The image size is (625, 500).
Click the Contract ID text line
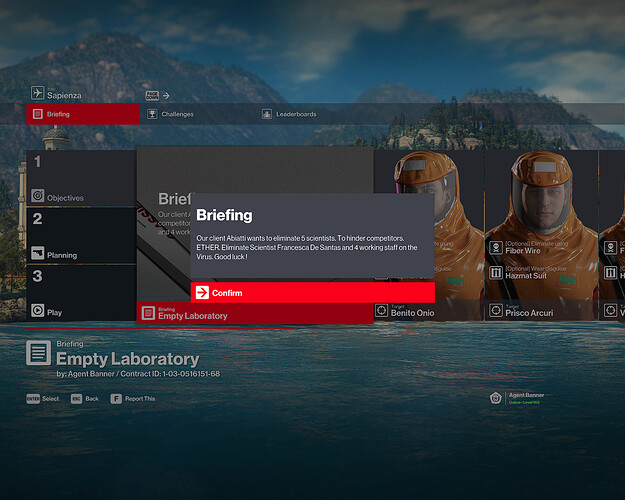click(138, 374)
